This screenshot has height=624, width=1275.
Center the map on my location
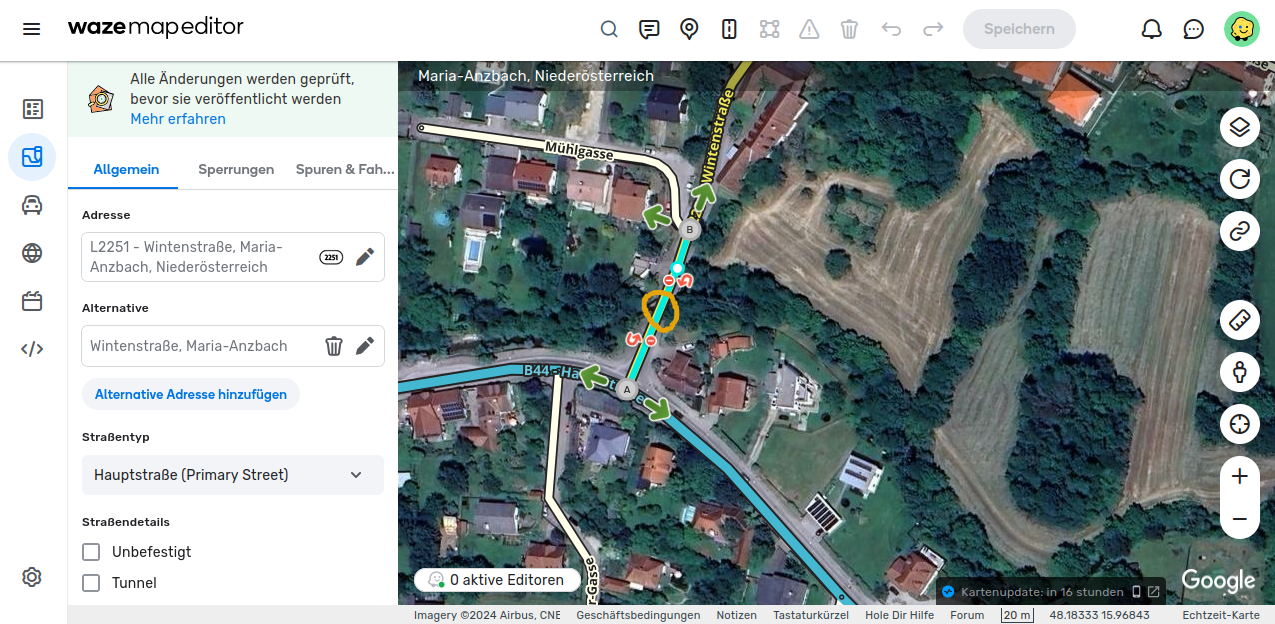pyautogui.click(x=1239, y=424)
